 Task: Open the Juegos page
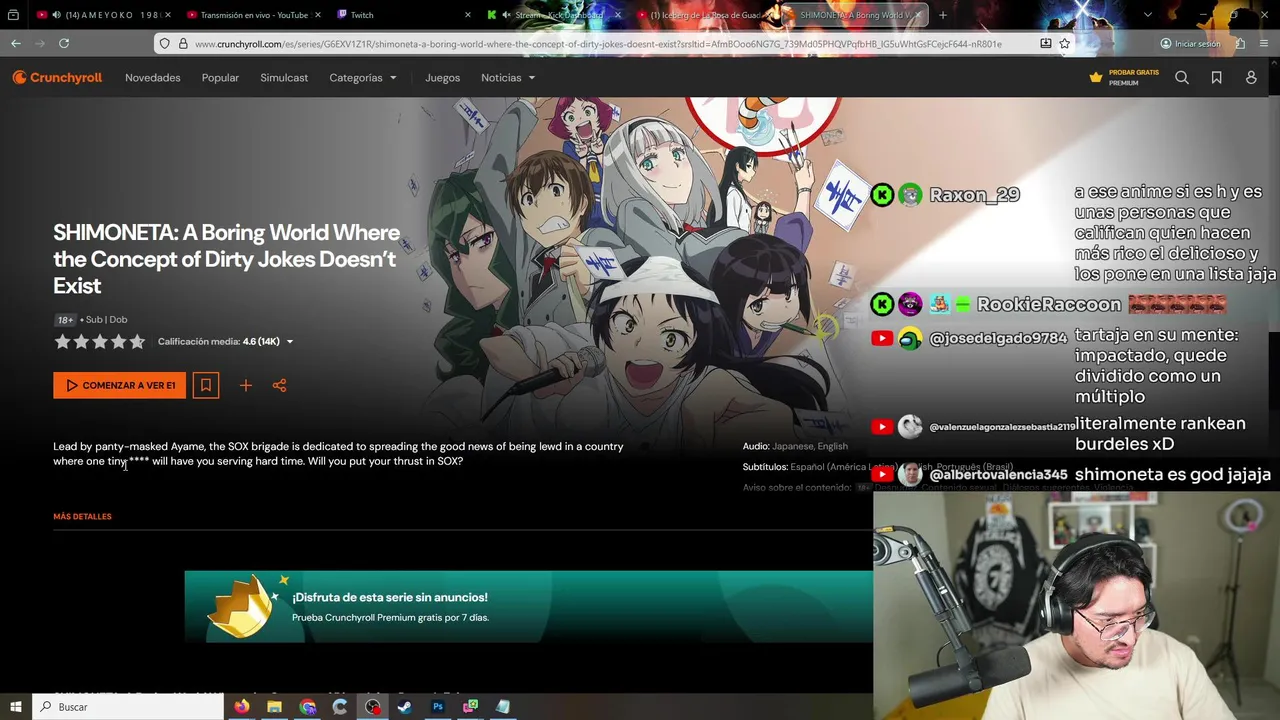point(442,78)
